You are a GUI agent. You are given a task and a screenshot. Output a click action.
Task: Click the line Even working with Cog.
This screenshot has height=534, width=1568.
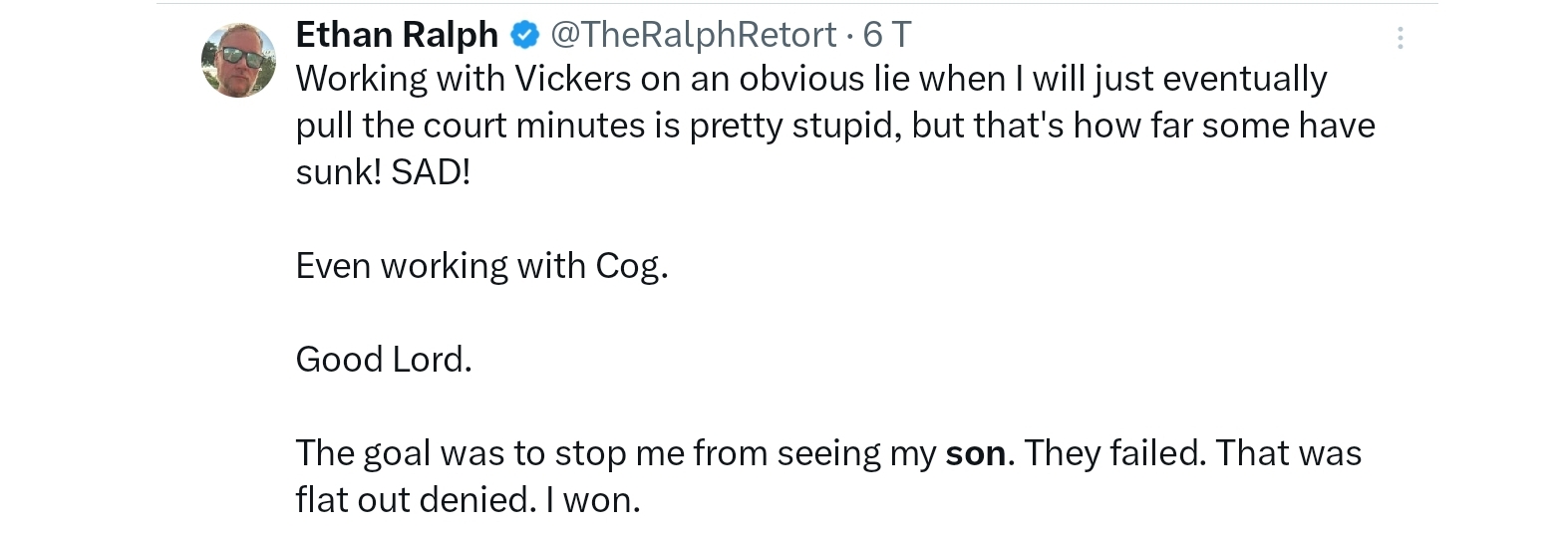tap(481, 266)
